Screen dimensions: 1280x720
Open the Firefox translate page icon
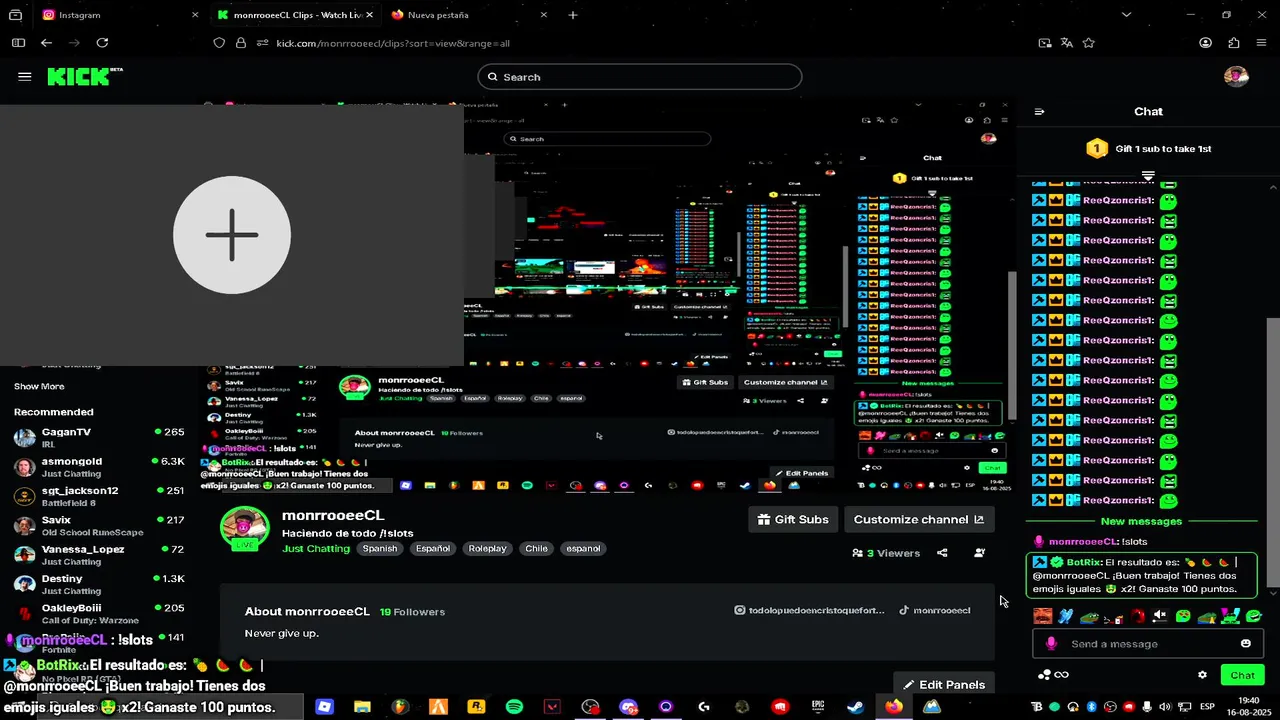coord(1067,43)
